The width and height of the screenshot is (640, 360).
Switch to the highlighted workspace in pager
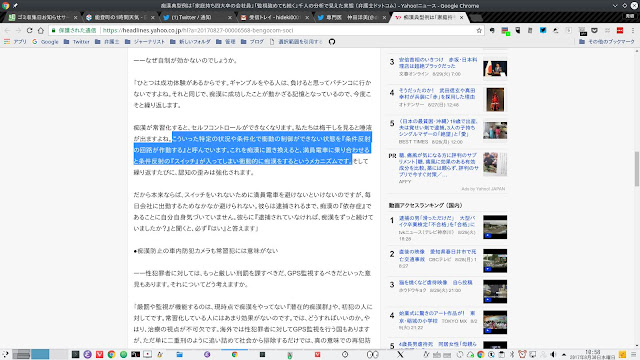(40, 354)
